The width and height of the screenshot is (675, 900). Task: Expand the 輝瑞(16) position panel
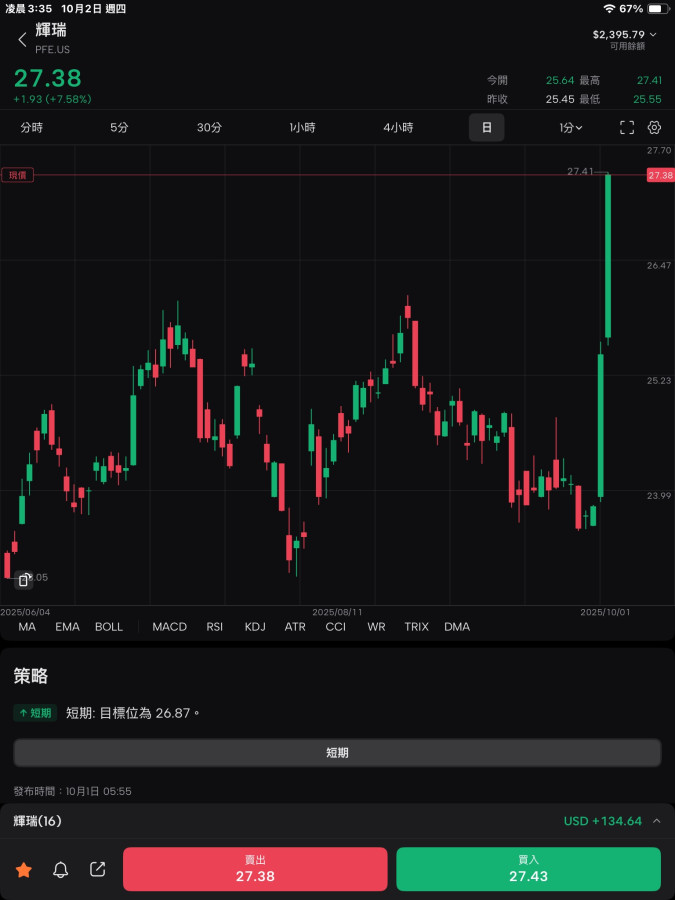click(x=657, y=821)
